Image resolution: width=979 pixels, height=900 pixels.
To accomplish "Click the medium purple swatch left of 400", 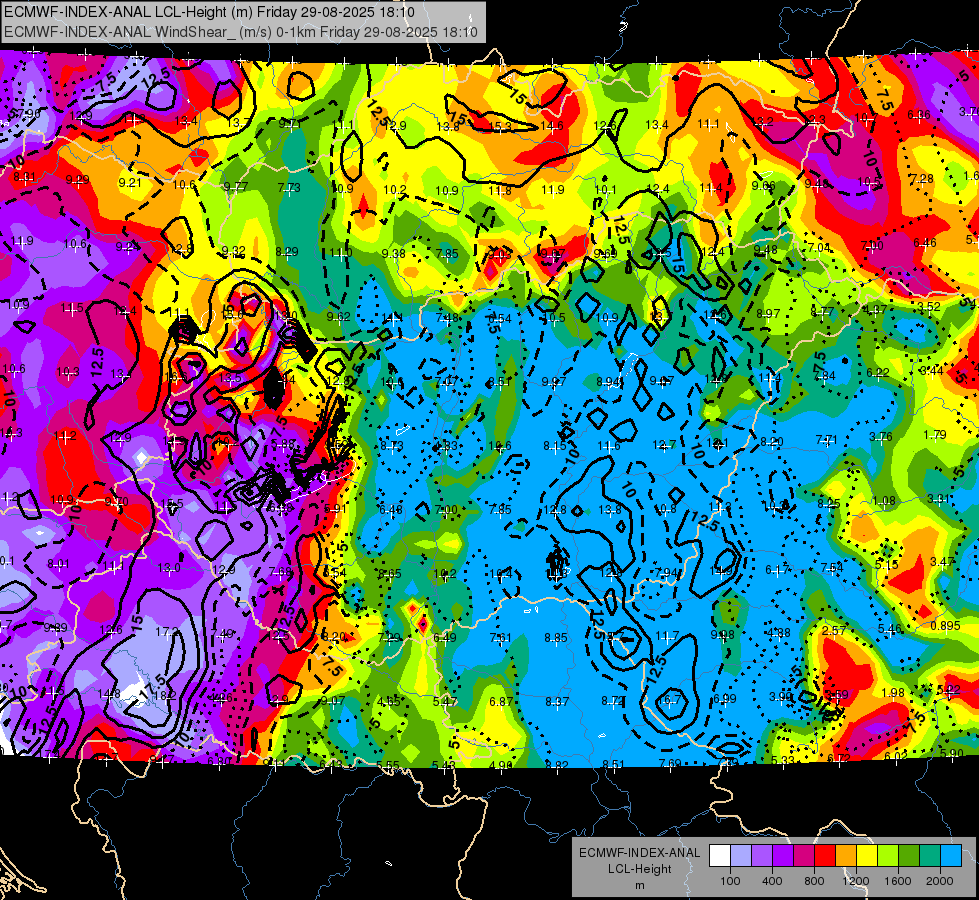I will (762, 856).
